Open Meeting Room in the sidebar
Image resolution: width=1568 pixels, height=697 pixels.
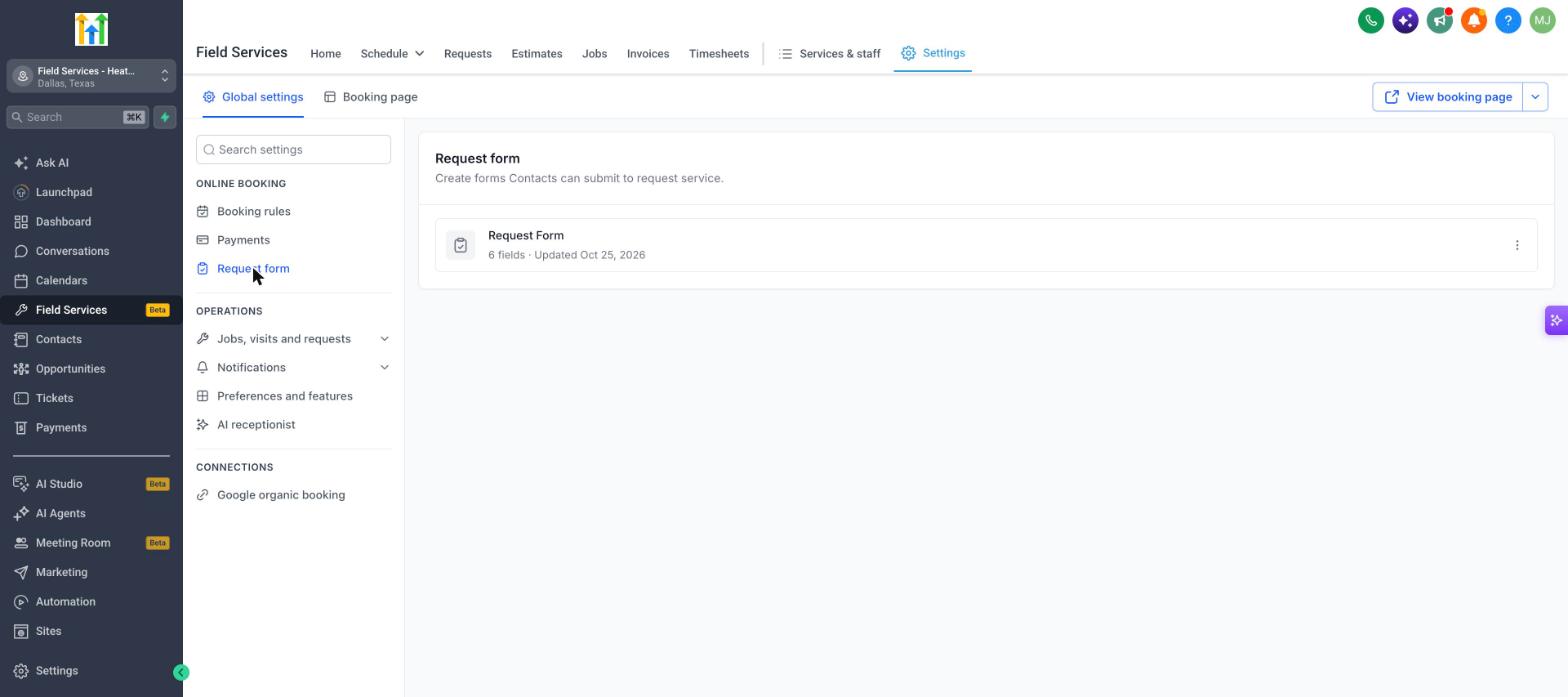[91, 543]
